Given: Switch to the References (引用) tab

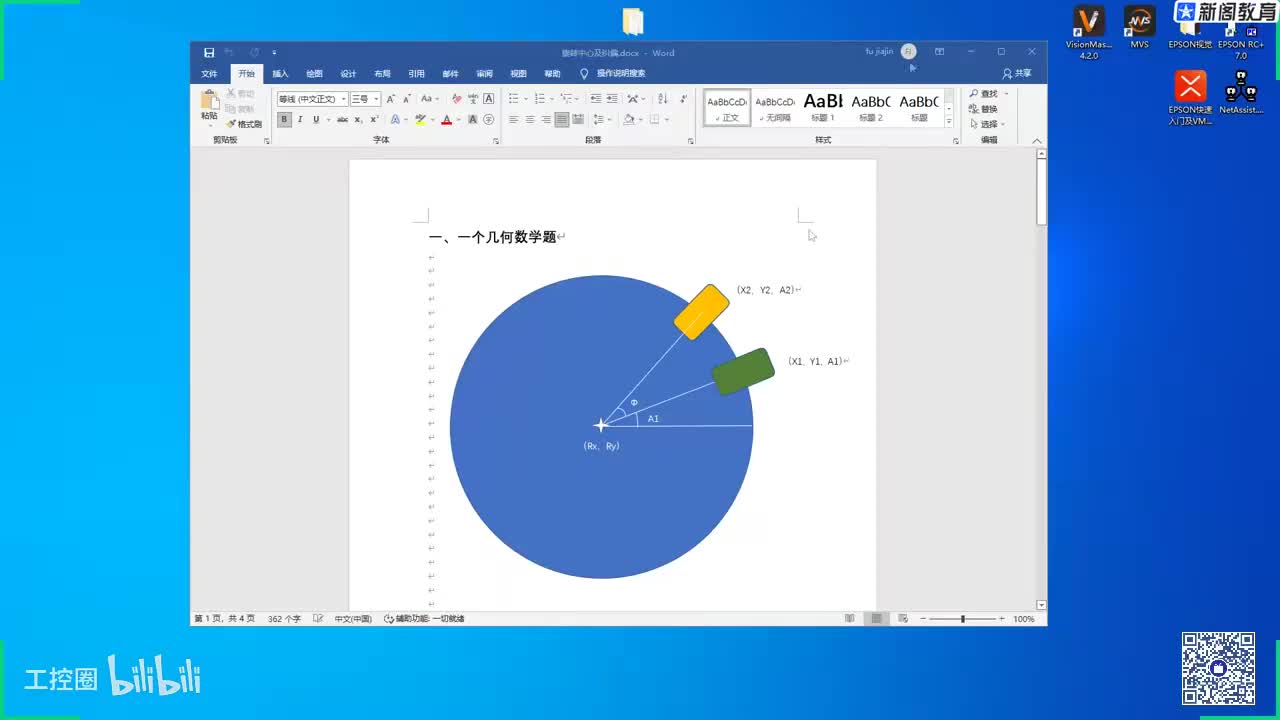Looking at the screenshot, I should pos(416,74).
